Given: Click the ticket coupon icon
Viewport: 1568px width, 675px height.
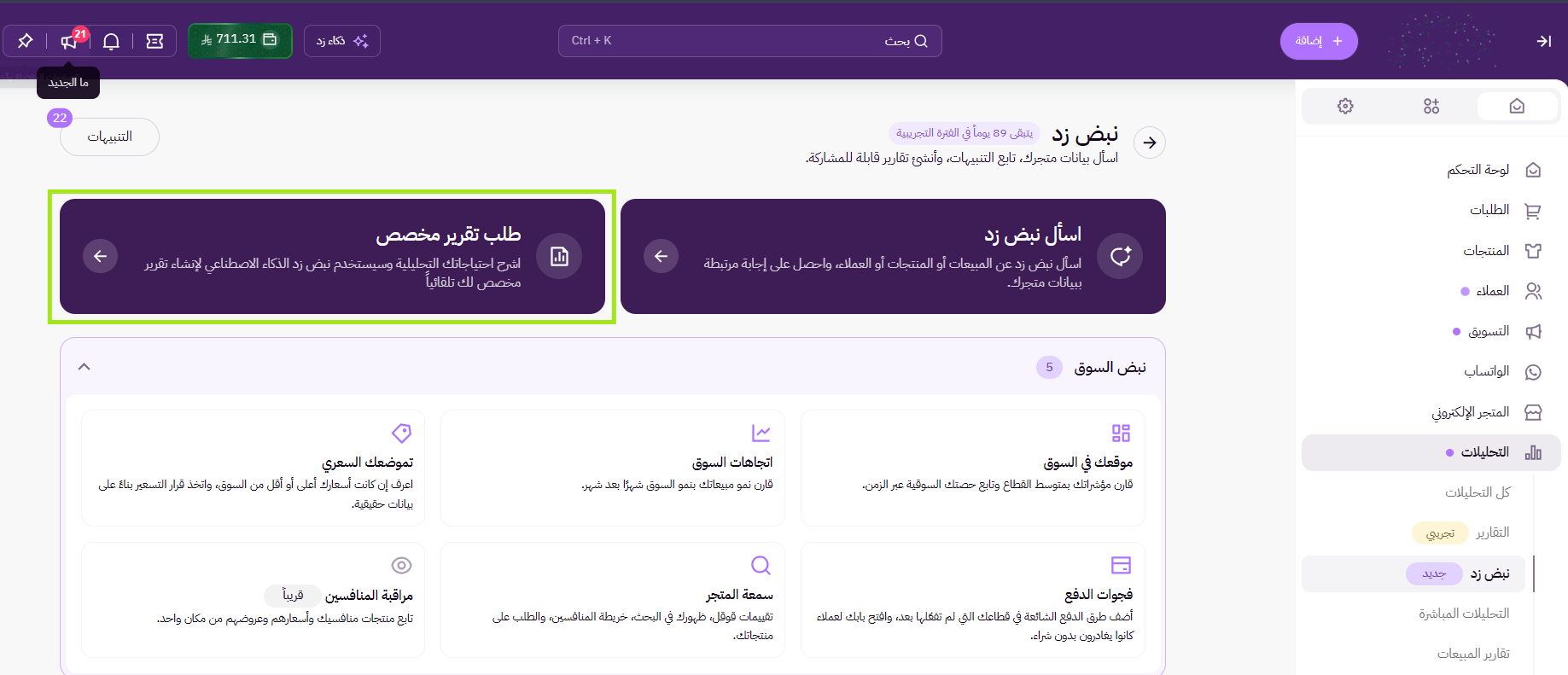Looking at the screenshot, I should coord(154,41).
